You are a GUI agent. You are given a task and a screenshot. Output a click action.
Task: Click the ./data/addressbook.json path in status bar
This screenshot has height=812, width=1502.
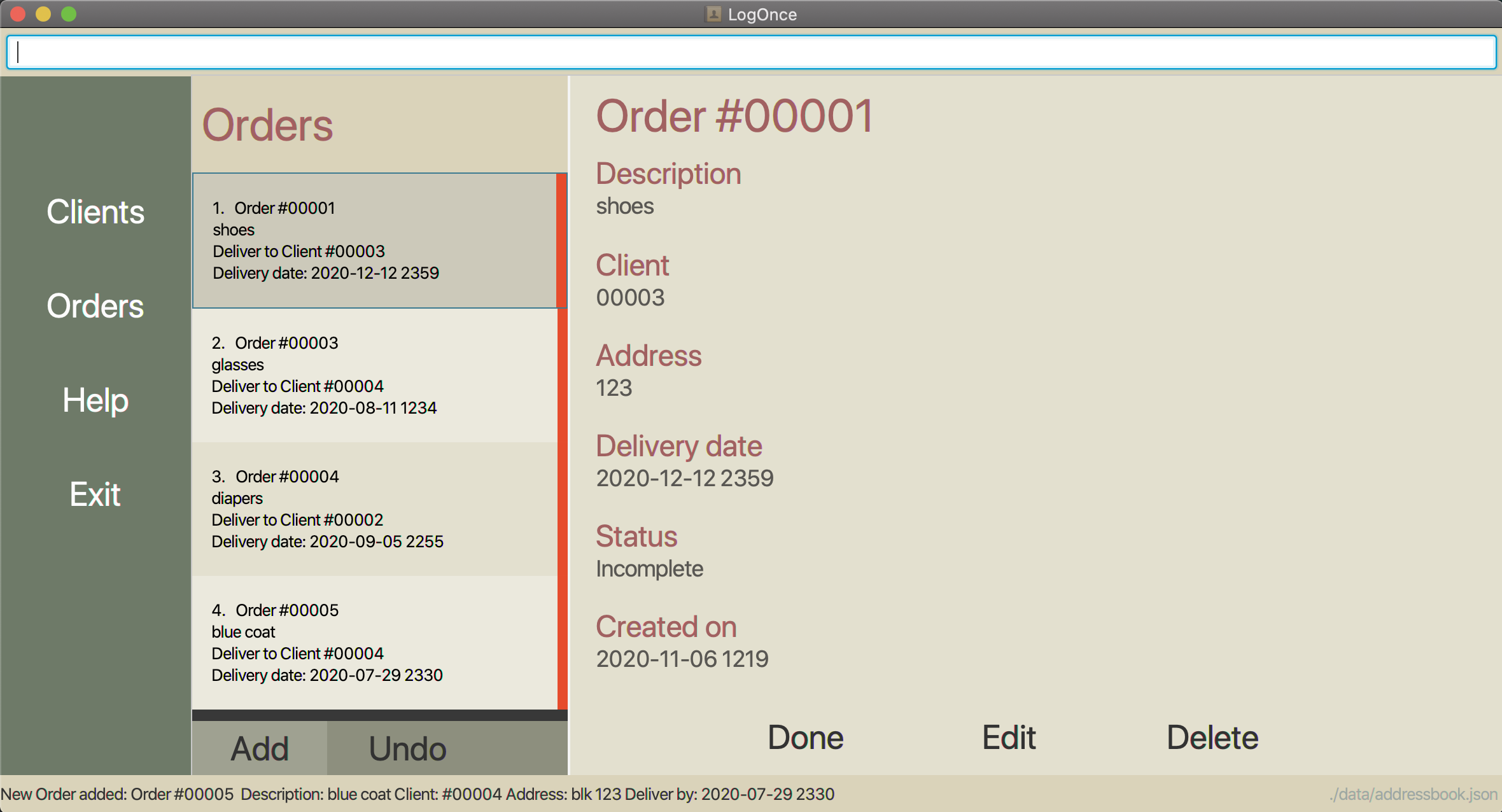tap(1413, 794)
